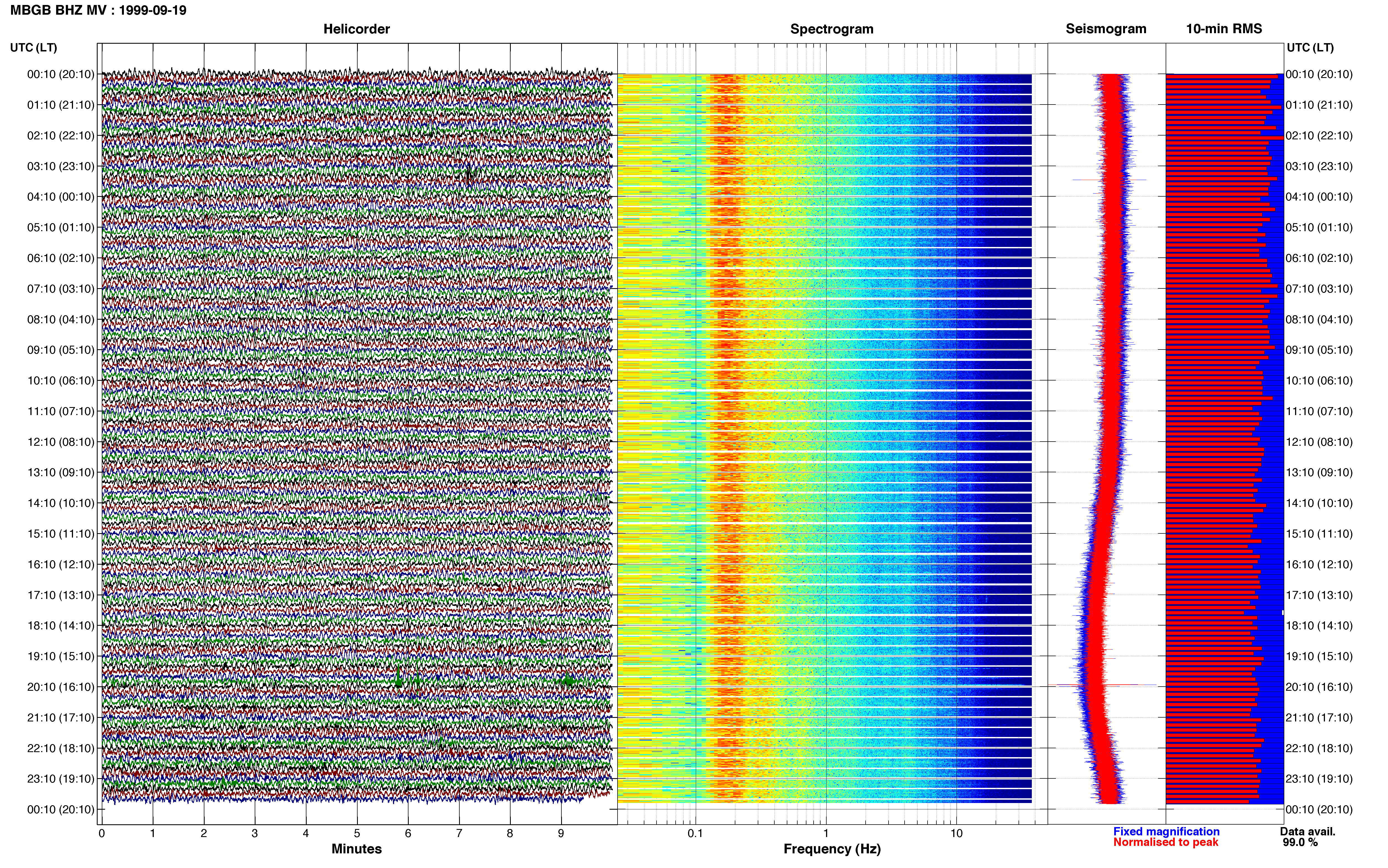Click frequency tick label 1
Image resolution: width=1388 pixels, height=868 pixels.
click(x=826, y=833)
